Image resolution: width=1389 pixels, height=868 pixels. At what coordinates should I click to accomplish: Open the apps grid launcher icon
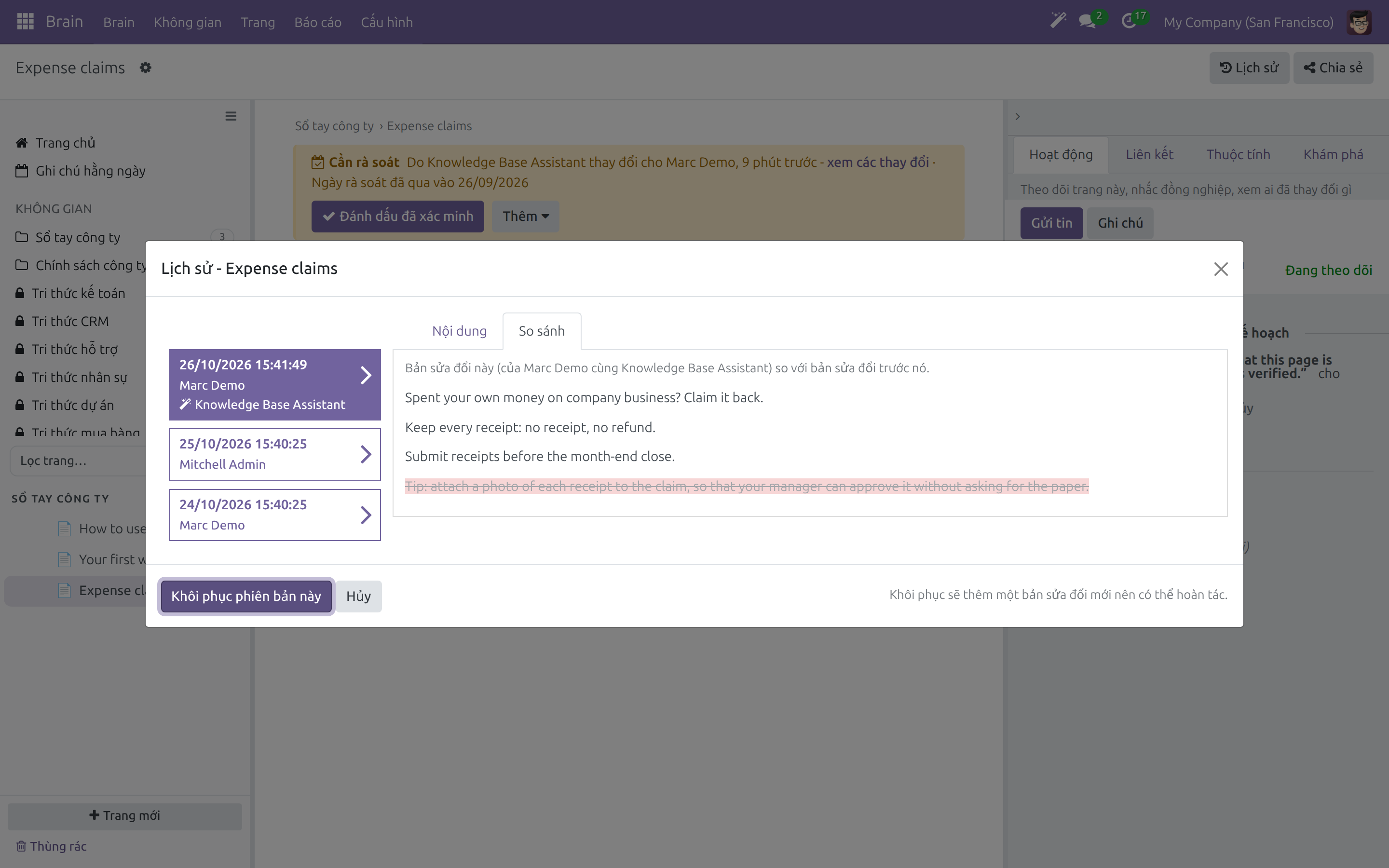(25, 22)
